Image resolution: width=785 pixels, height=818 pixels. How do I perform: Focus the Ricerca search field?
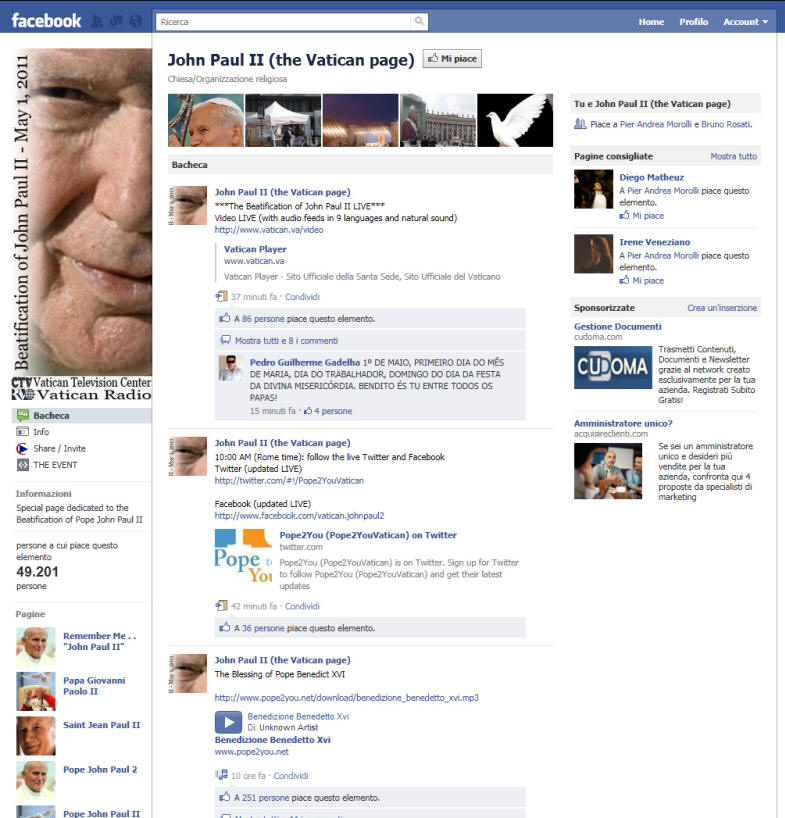(284, 21)
